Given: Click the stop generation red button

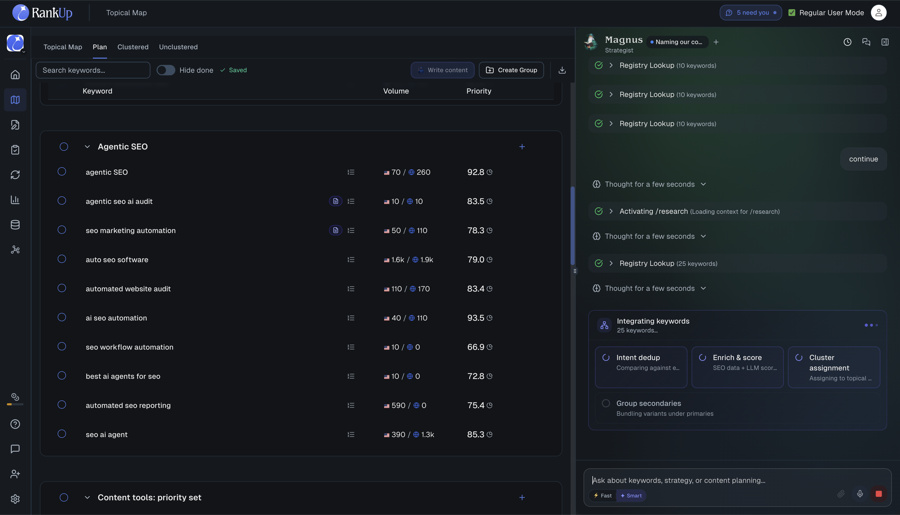Looking at the screenshot, I should pyautogui.click(x=878, y=494).
